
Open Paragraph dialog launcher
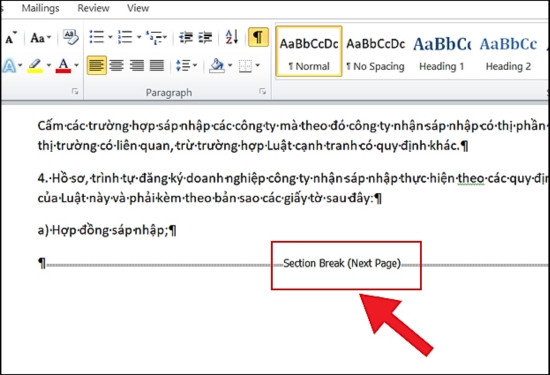click(262, 91)
